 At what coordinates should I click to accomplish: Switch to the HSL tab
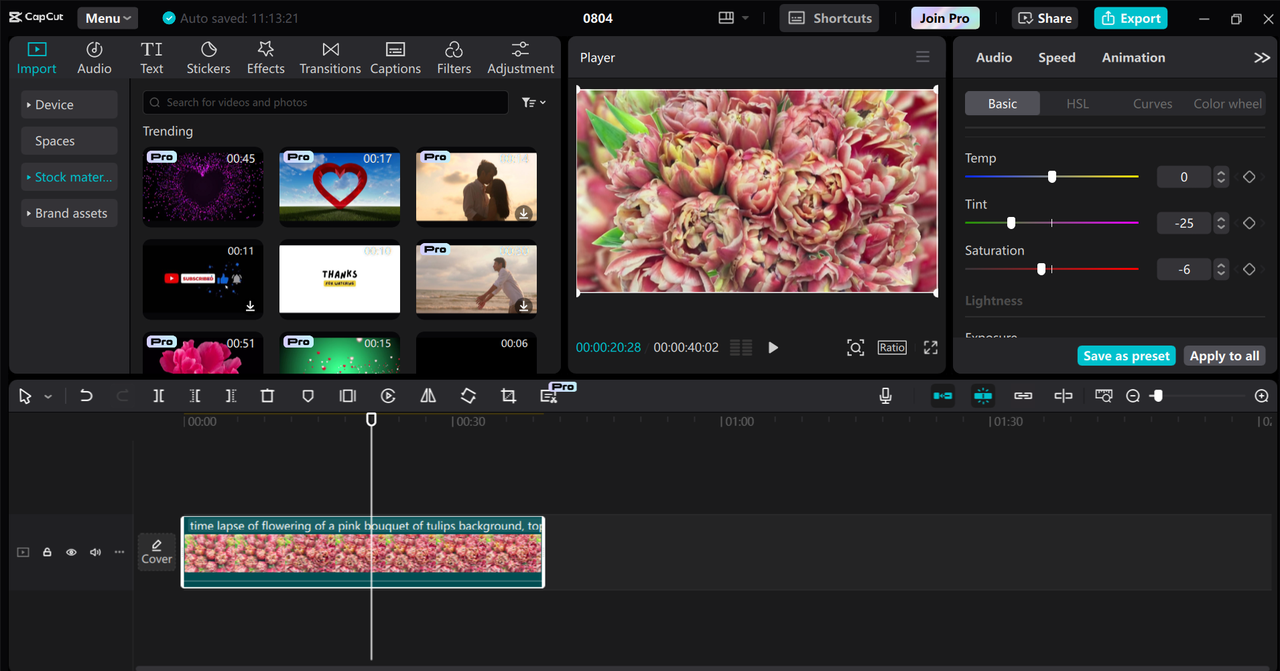[1077, 104]
